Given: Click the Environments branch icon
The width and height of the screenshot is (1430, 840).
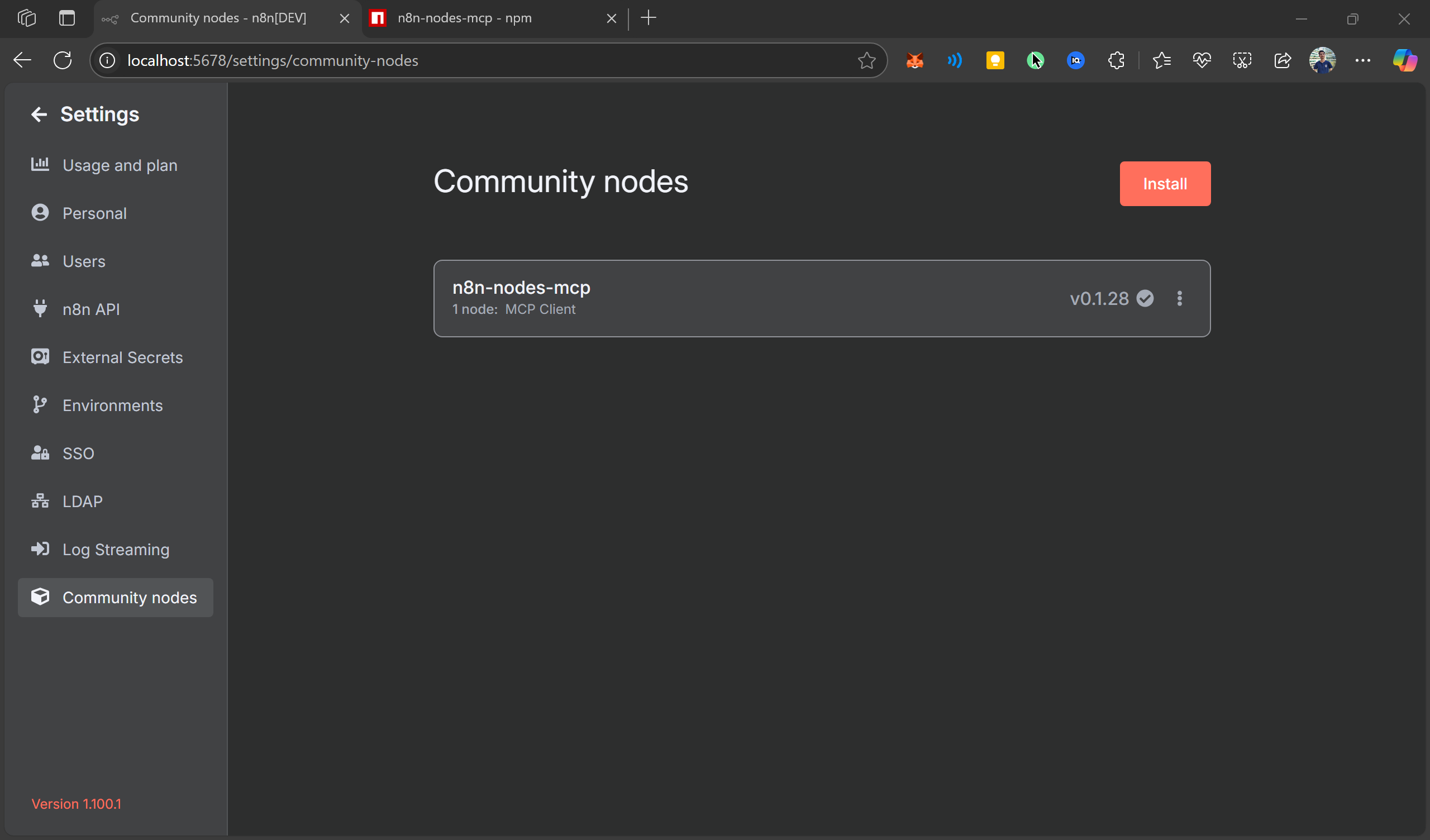Looking at the screenshot, I should click(40, 405).
